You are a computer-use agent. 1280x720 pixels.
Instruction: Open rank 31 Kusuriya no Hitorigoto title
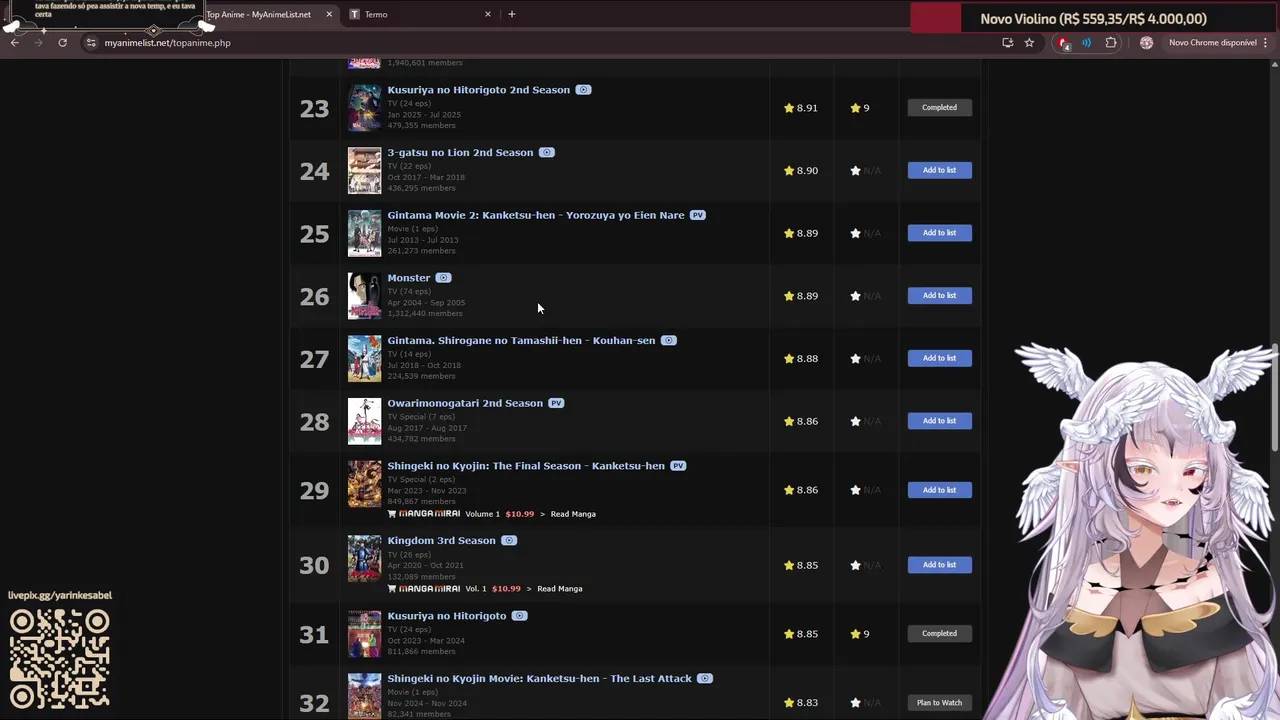point(446,616)
